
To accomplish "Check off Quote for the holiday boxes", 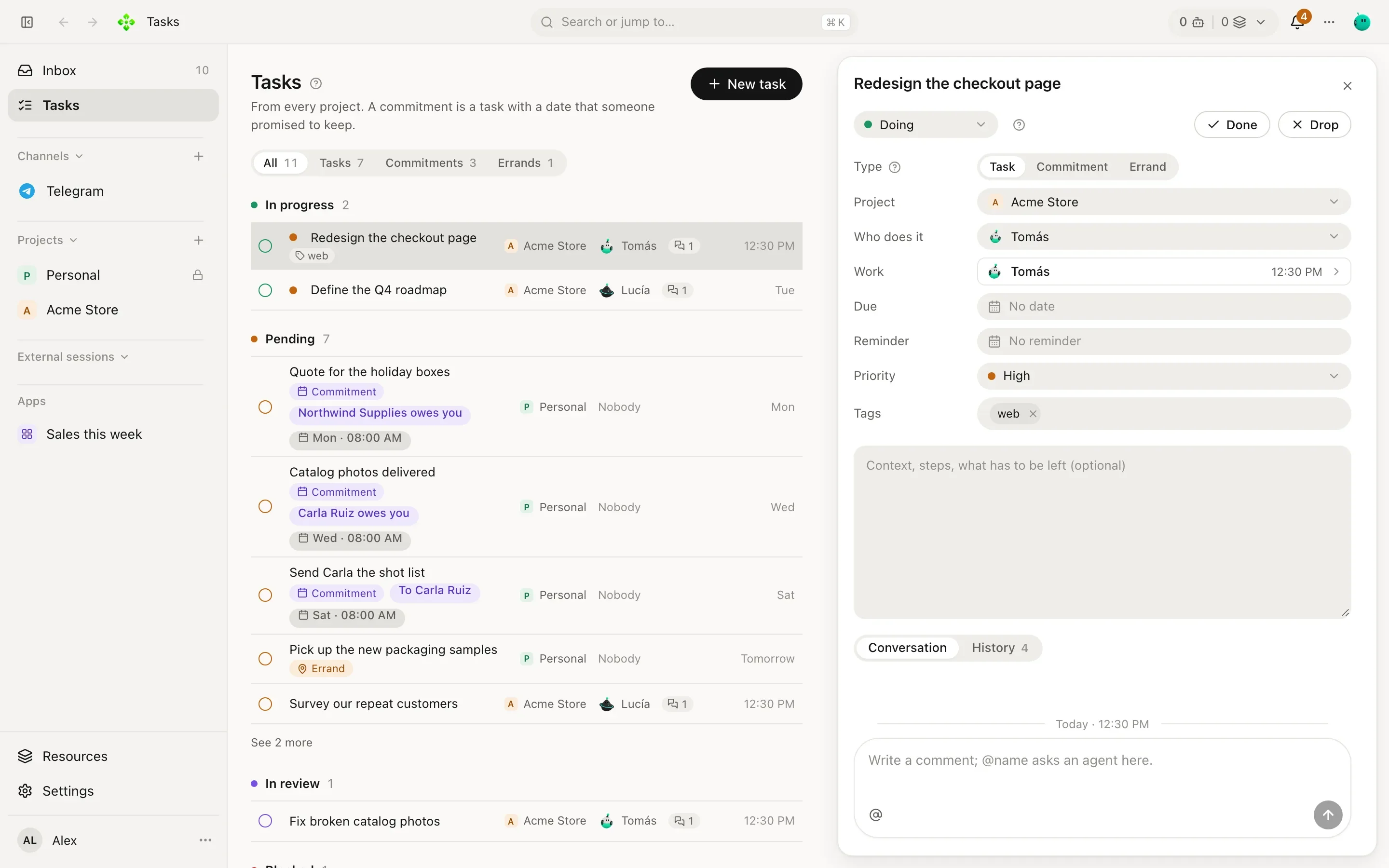I will click(x=265, y=407).
